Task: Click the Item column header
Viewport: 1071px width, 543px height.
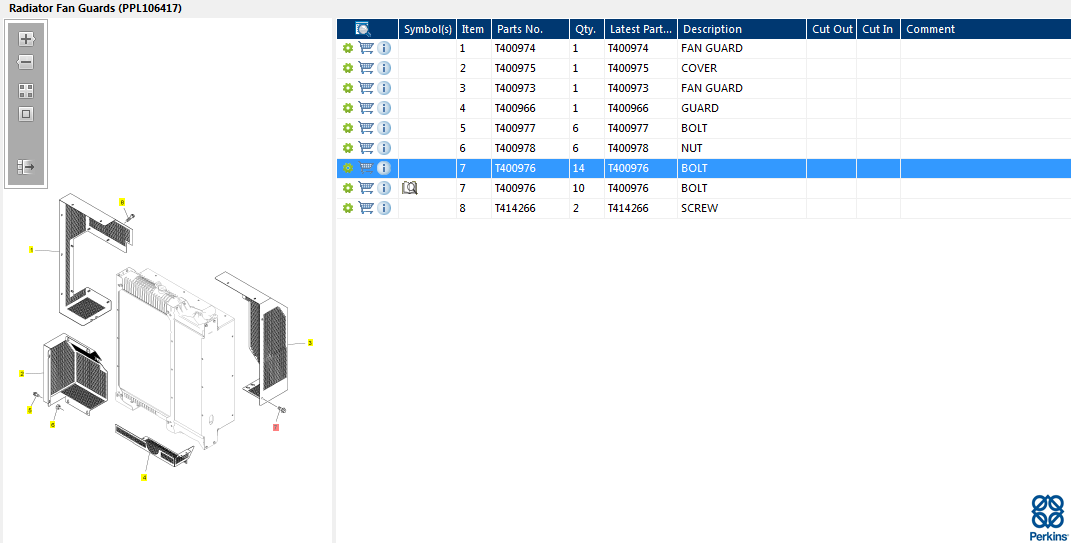Action: tap(472, 29)
